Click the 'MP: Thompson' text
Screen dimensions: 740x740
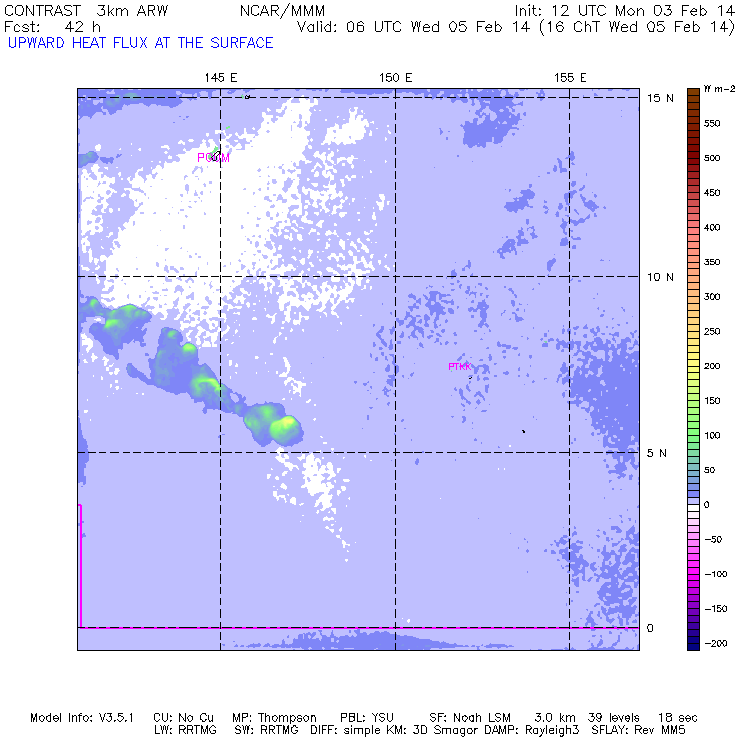point(274,718)
